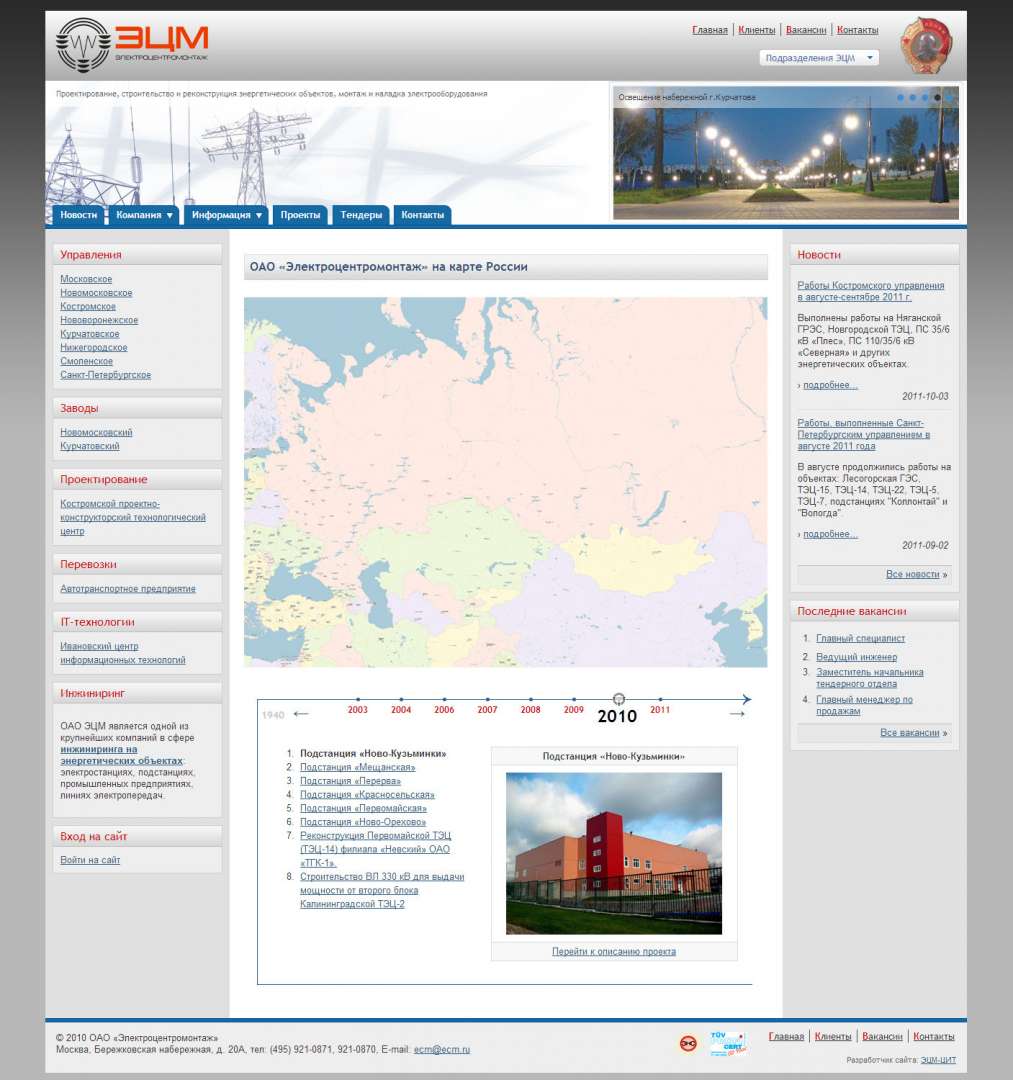Click the ЭЦМ company logo
This screenshot has height=1080, width=1013.
coord(132,45)
